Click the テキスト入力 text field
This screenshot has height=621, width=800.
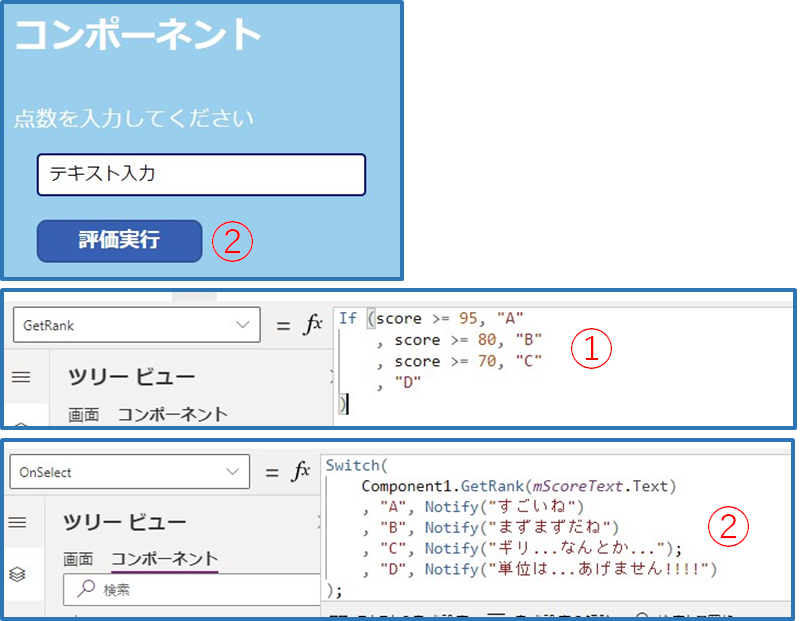click(201, 174)
